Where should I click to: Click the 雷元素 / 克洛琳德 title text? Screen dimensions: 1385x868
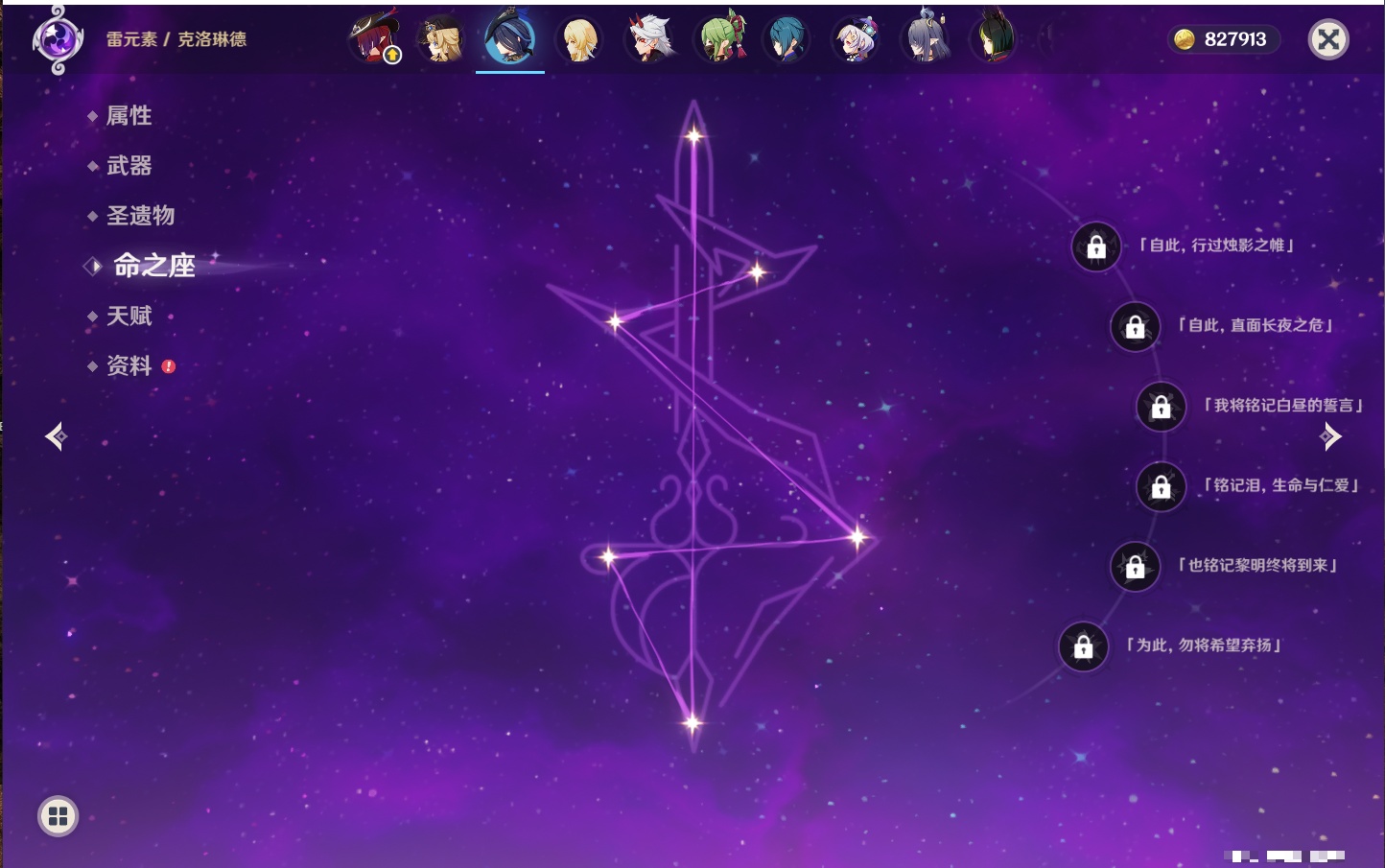point(176,39)
